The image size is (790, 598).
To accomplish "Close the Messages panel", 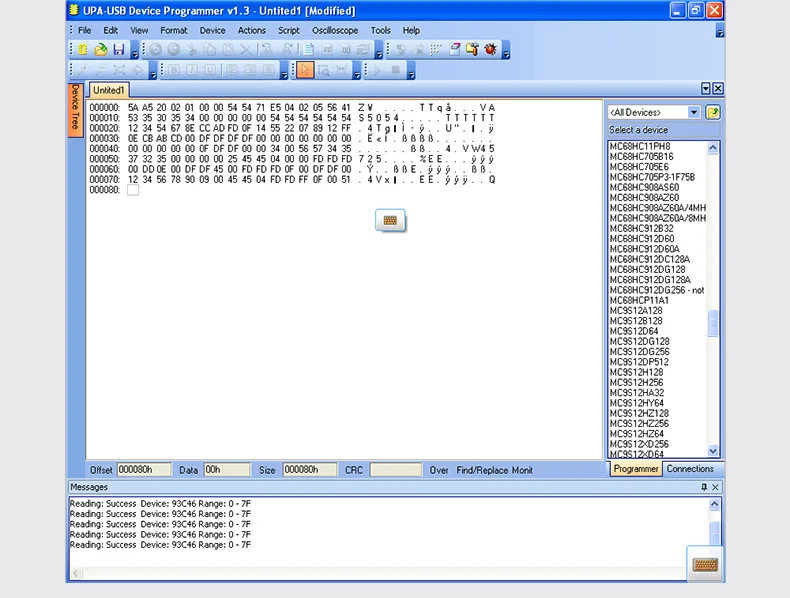I will click(715, 487).
